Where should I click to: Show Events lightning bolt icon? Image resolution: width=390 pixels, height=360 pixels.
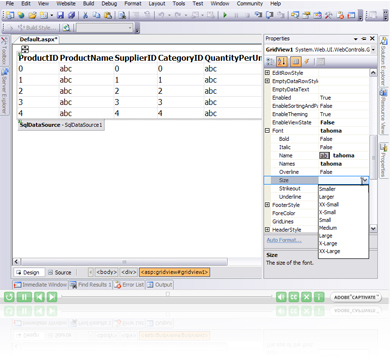click(306, 61)
